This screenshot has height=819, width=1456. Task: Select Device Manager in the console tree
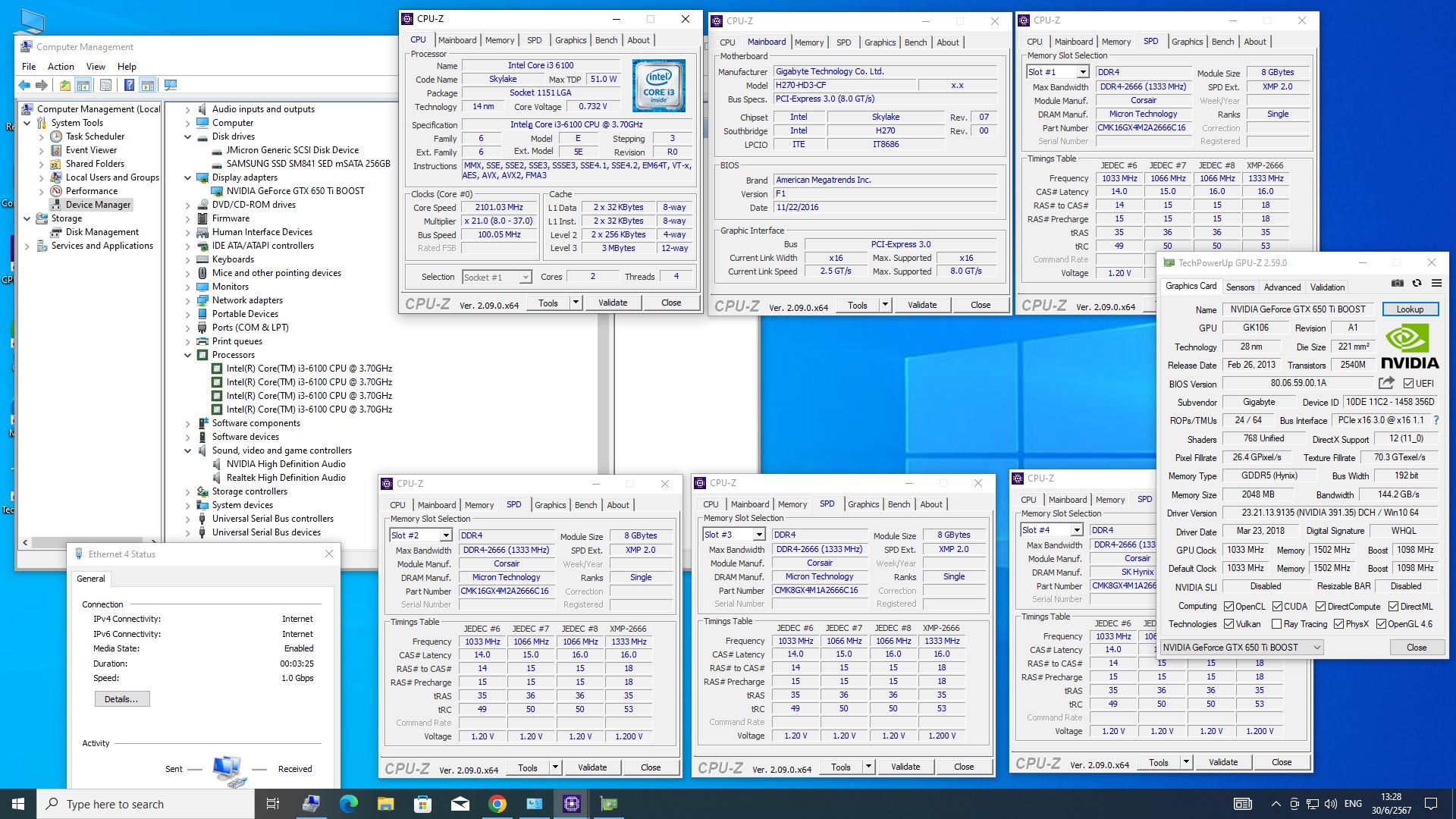[x=98, y=205]
